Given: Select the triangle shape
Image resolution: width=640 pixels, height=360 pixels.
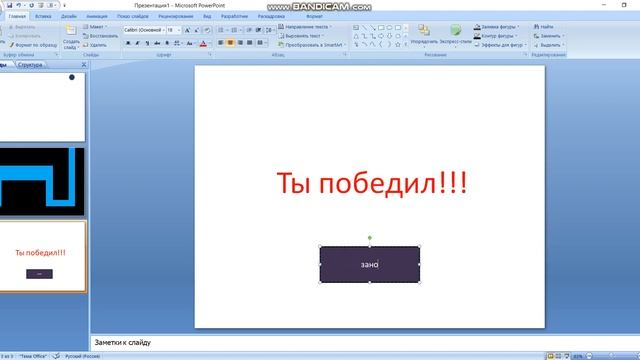Looking at the screenshot, I should [x=356, y=36].
